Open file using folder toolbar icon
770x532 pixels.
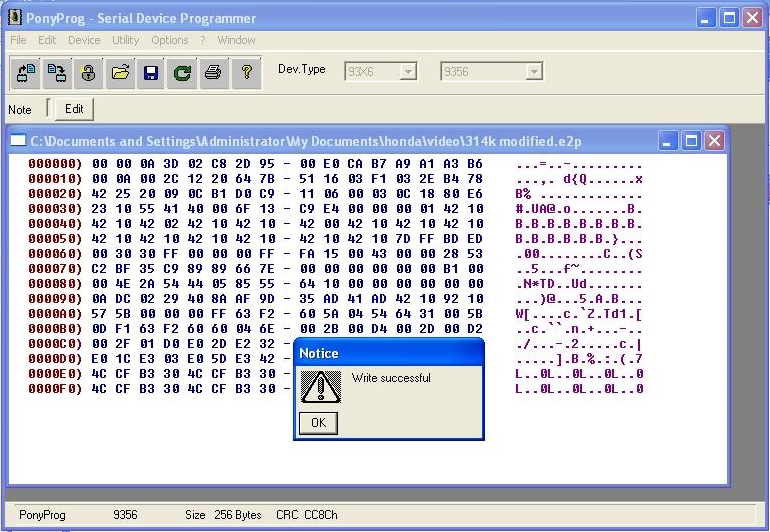point(120,73)
